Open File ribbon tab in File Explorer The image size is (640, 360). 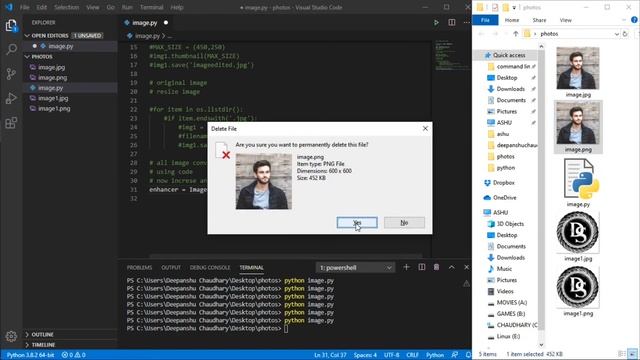[x=485, y=20]
